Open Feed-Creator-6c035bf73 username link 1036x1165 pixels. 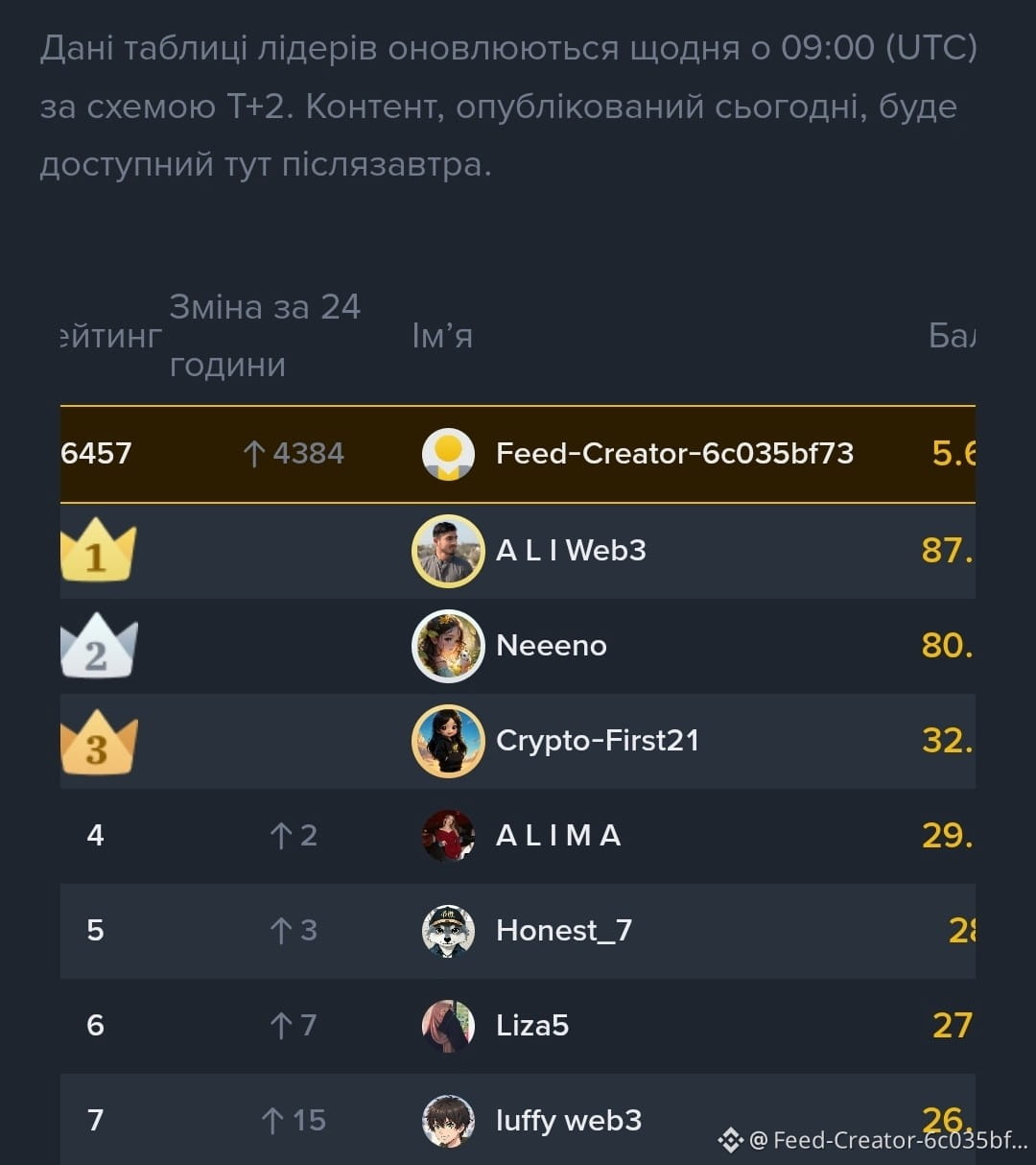pos(674,453)
